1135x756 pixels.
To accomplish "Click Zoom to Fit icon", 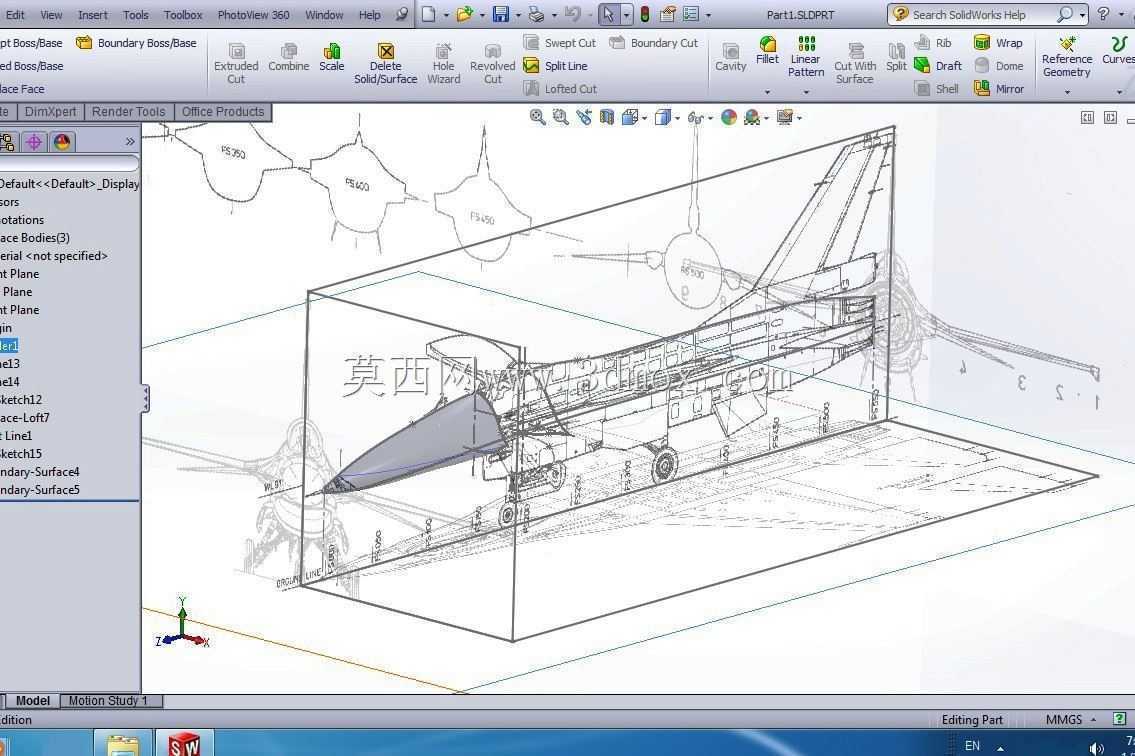I will pyautogui.click(x=537, y=117).
